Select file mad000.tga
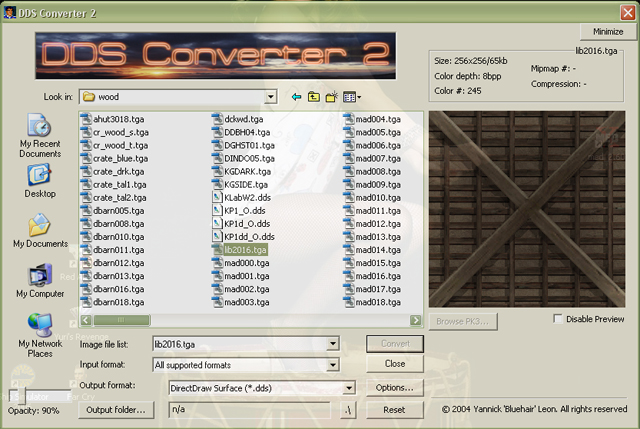Image resolution: width=640 pixels, height=429 pixels. pos(240,262)
